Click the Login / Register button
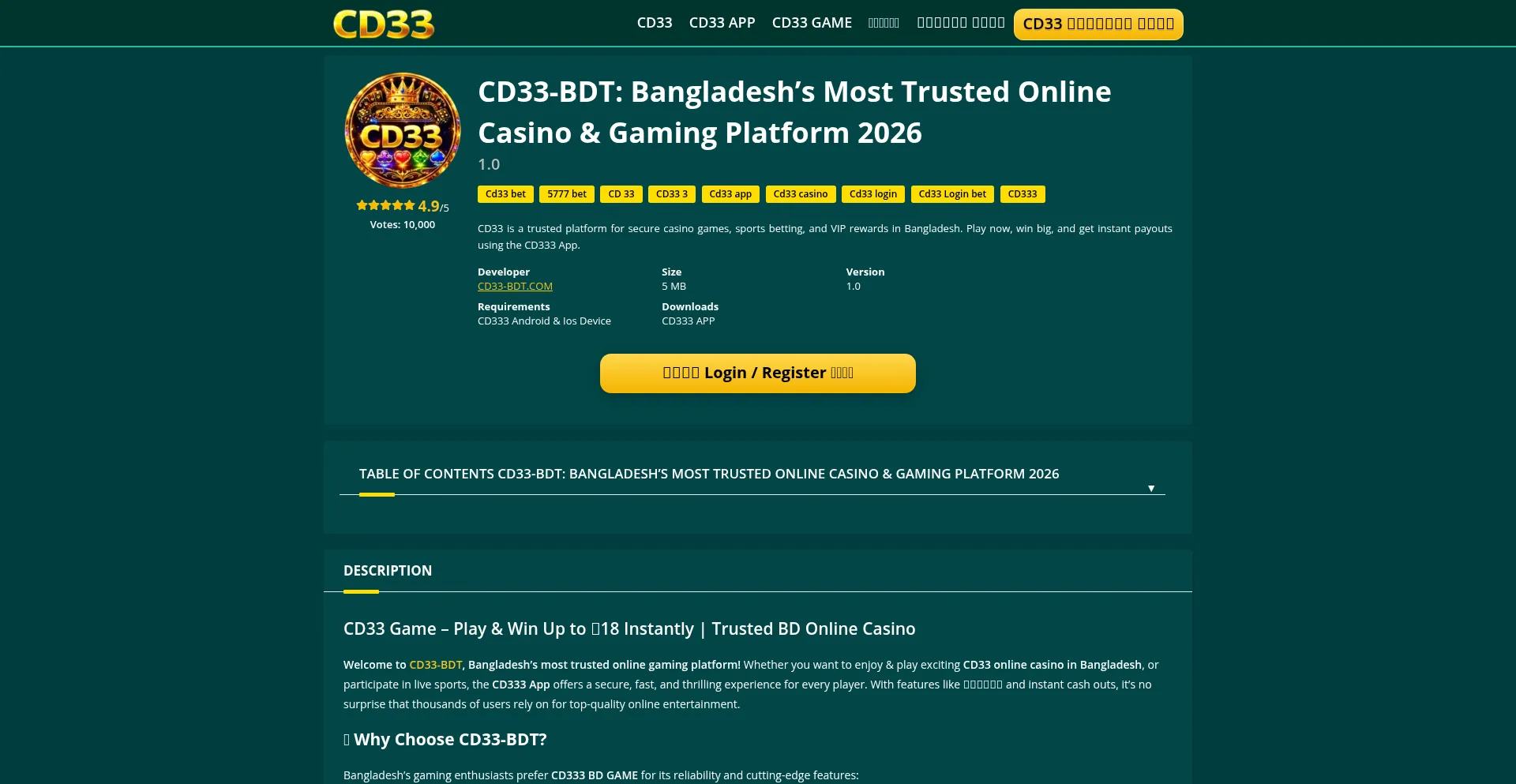The width and height of the screenshot is (1516, 784). 758,373
